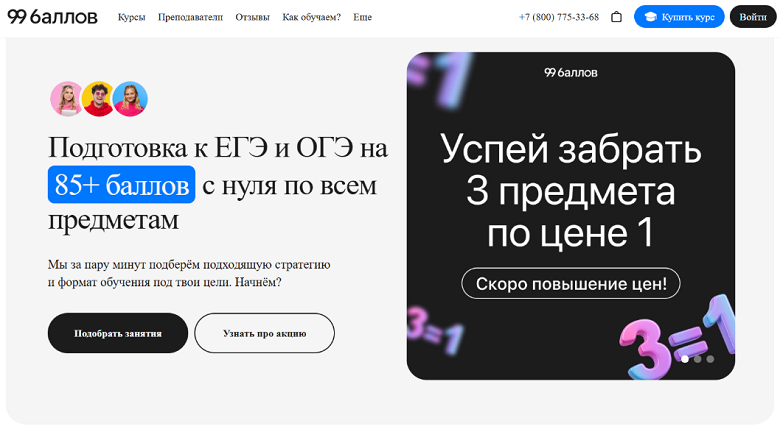Open the shopping bag cart icon

click(616, 17)
